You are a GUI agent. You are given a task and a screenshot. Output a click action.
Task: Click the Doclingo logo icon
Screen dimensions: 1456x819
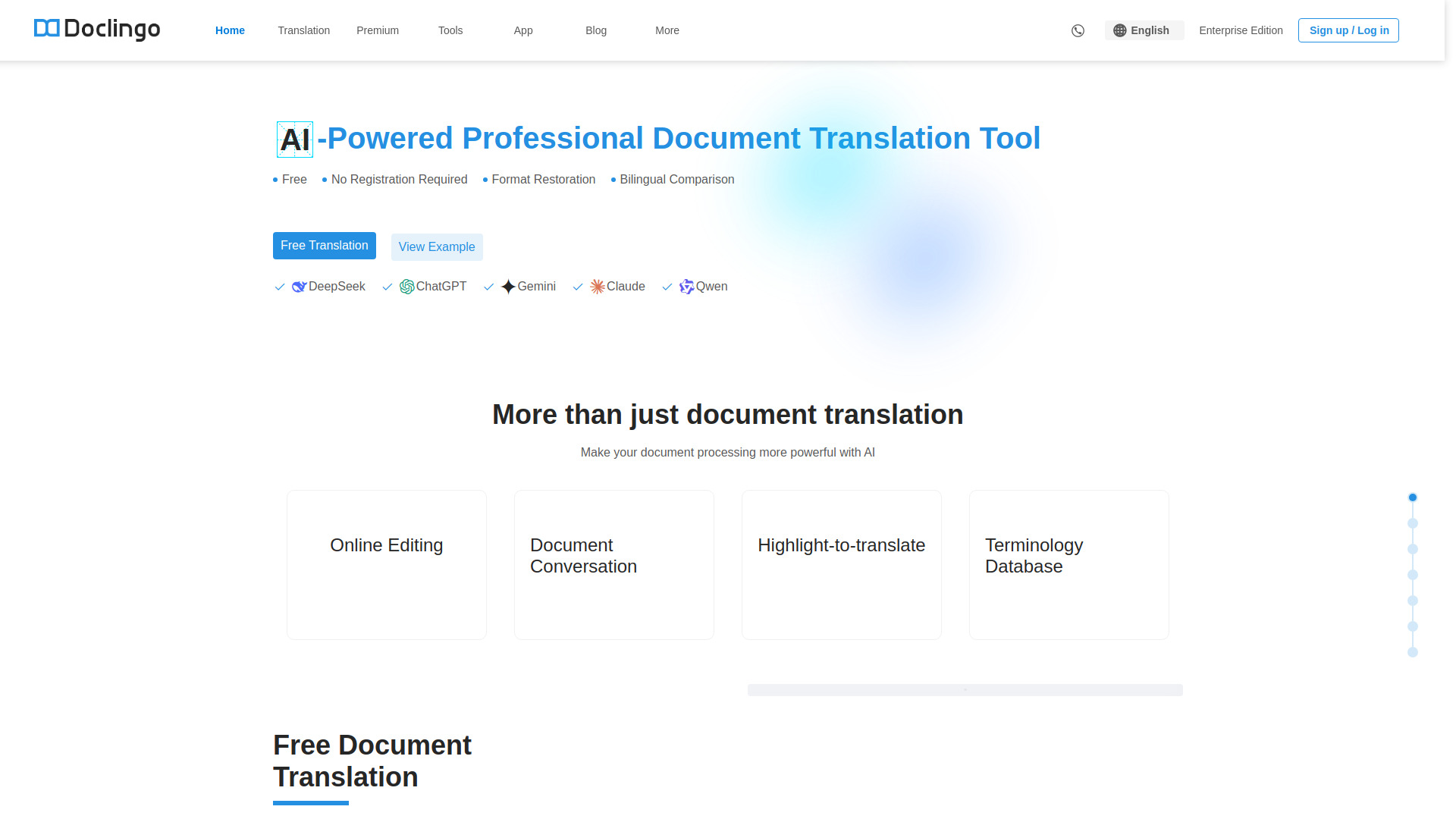(x=46, y=29)
